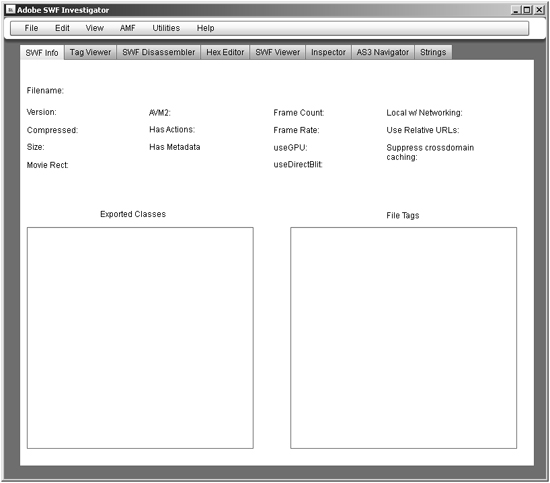Click the Local w/ Networking label

424,113
